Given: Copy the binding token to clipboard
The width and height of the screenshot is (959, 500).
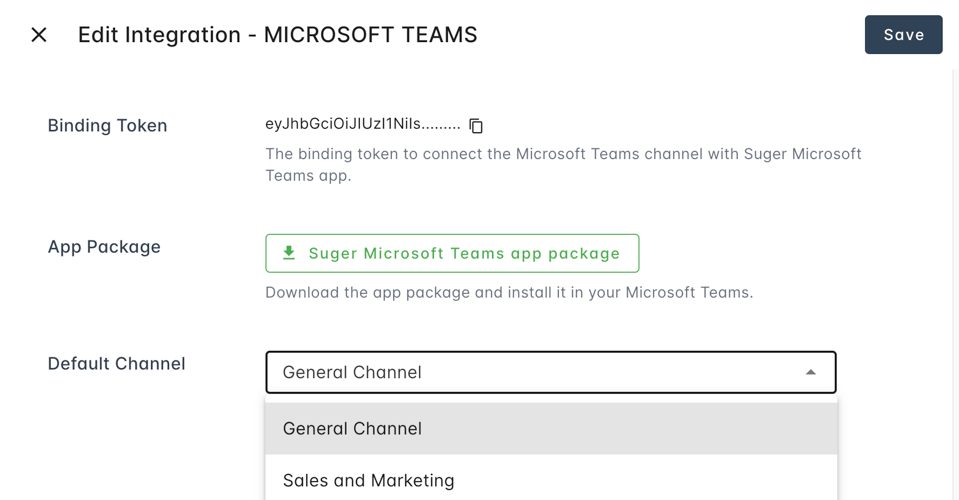Looking at the screenshot, I should point(476,126).
